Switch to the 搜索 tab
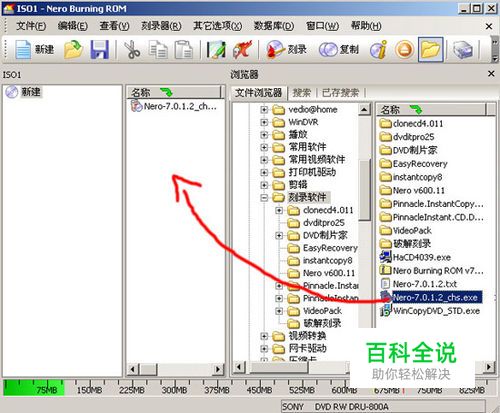 tap(302, 93)
